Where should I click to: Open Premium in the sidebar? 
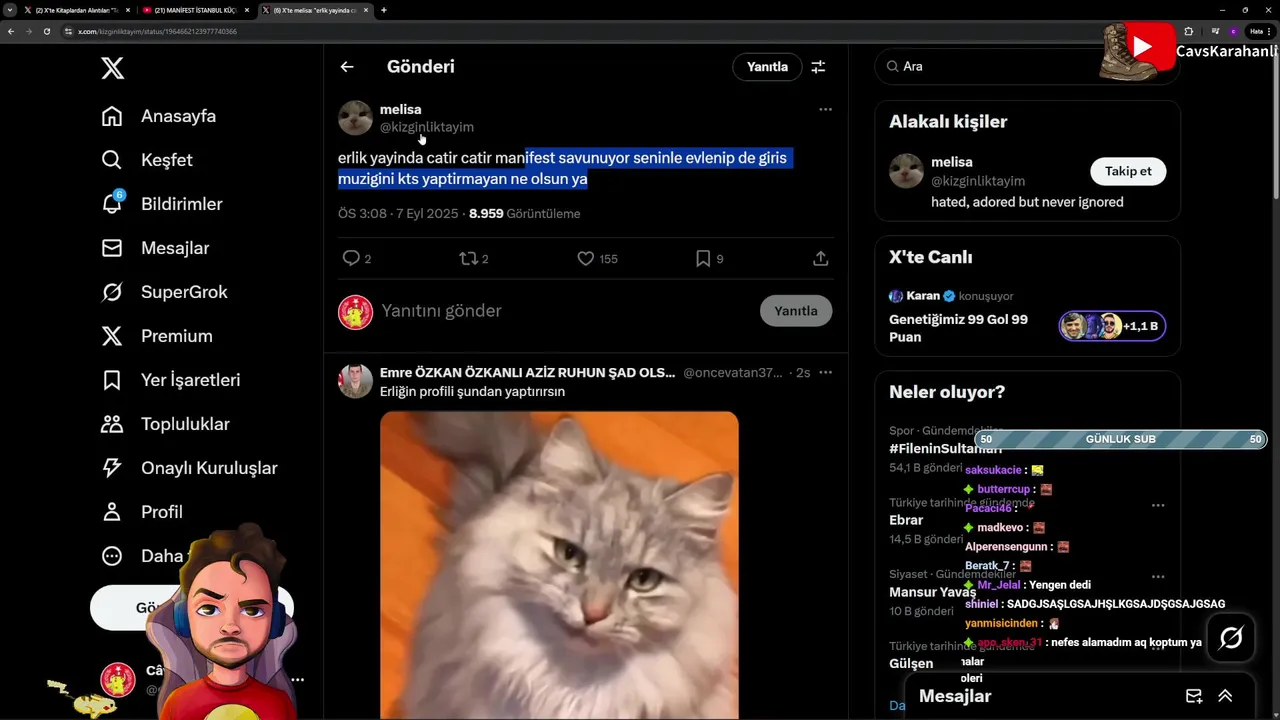[157, 336]
